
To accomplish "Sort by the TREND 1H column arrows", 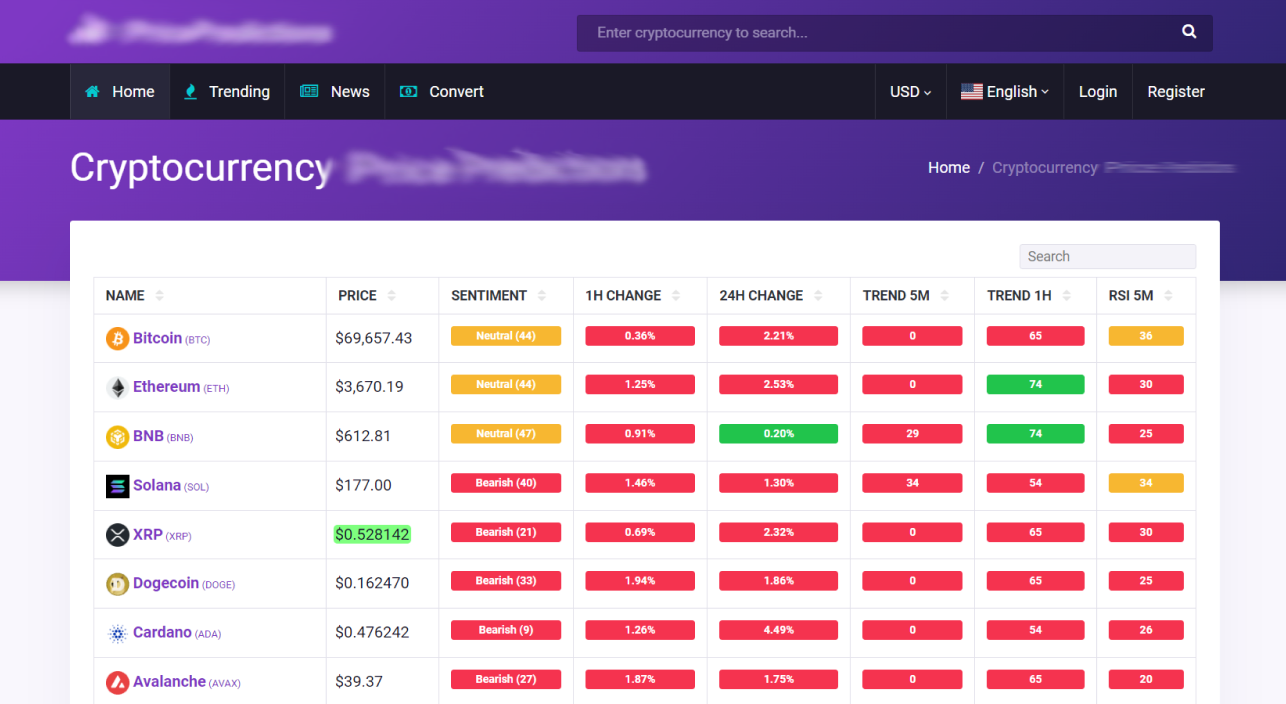I will pos(1067,296).
